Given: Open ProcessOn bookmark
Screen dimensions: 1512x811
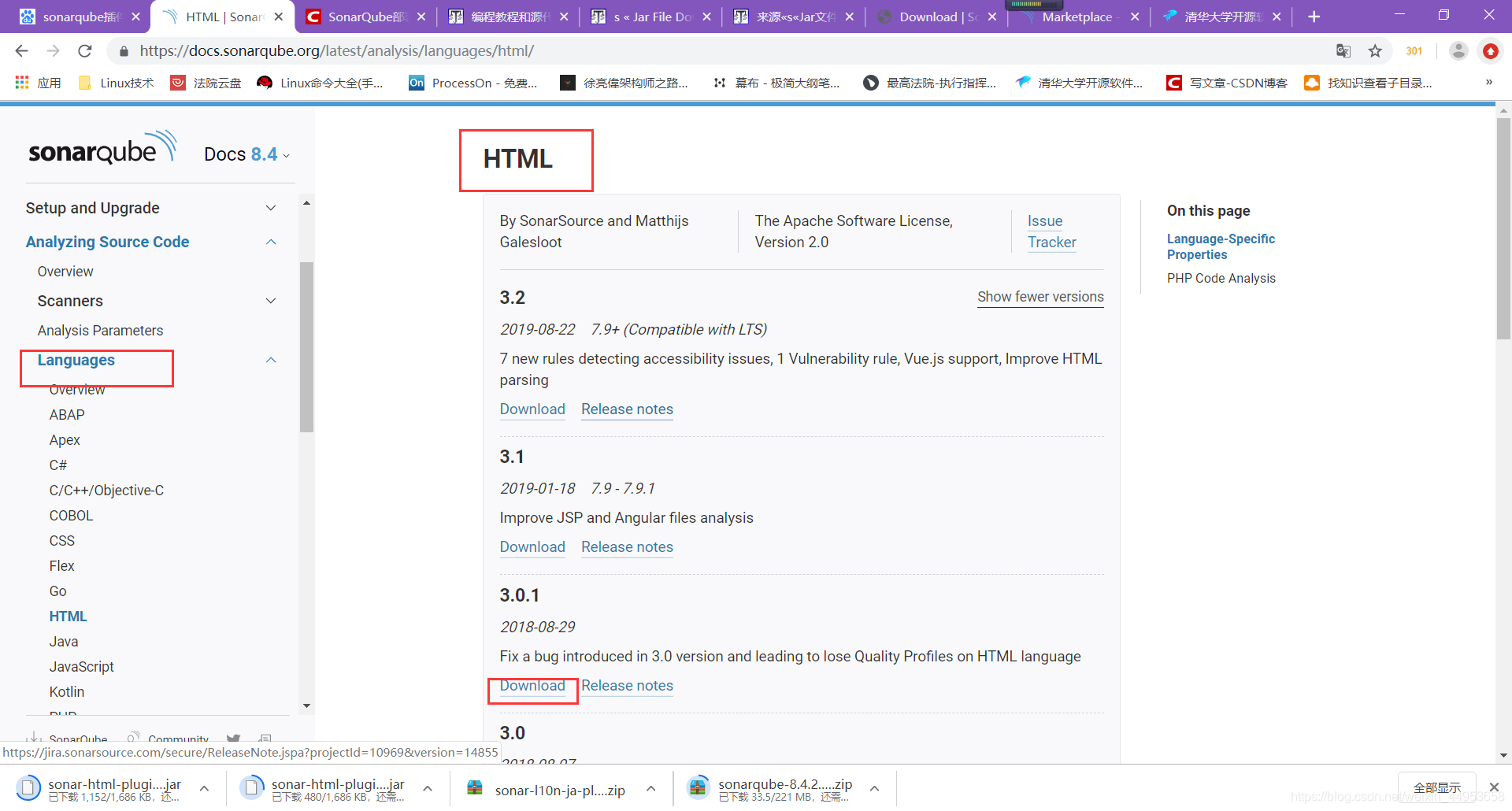Looking at the screenshot, I should click(x=472, y=83).
